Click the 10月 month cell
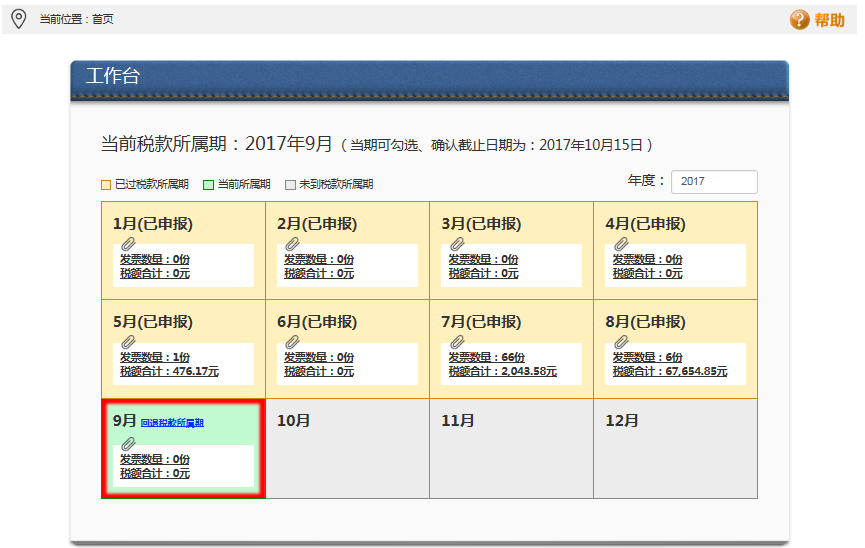Viewport: 865px width, 548px height. (348, 449)
